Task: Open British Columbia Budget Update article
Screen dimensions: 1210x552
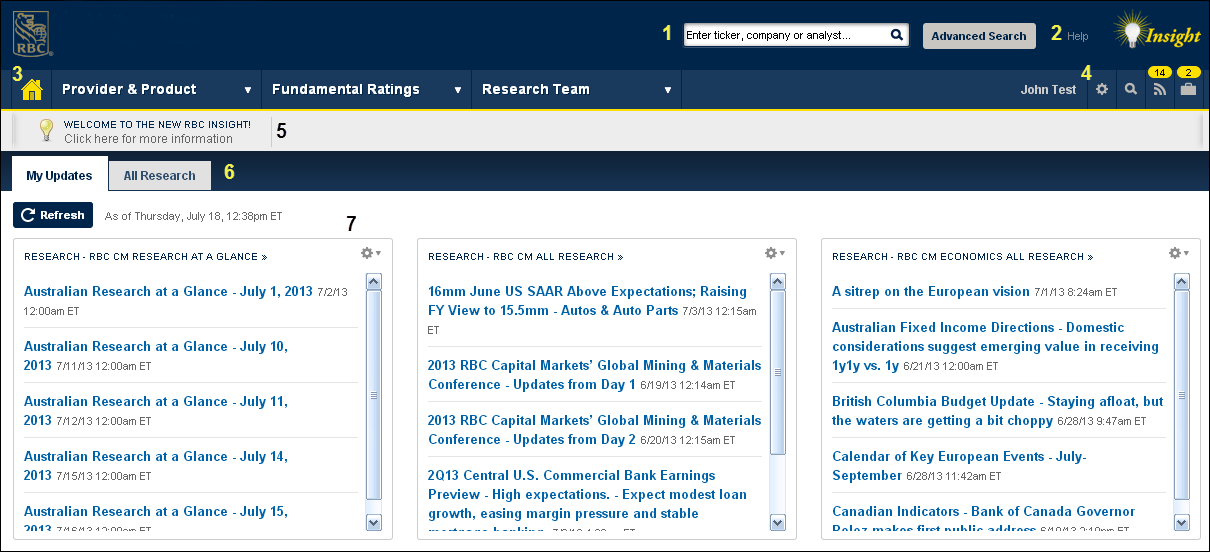Action: pyautogui.click(x=997, y=411)
